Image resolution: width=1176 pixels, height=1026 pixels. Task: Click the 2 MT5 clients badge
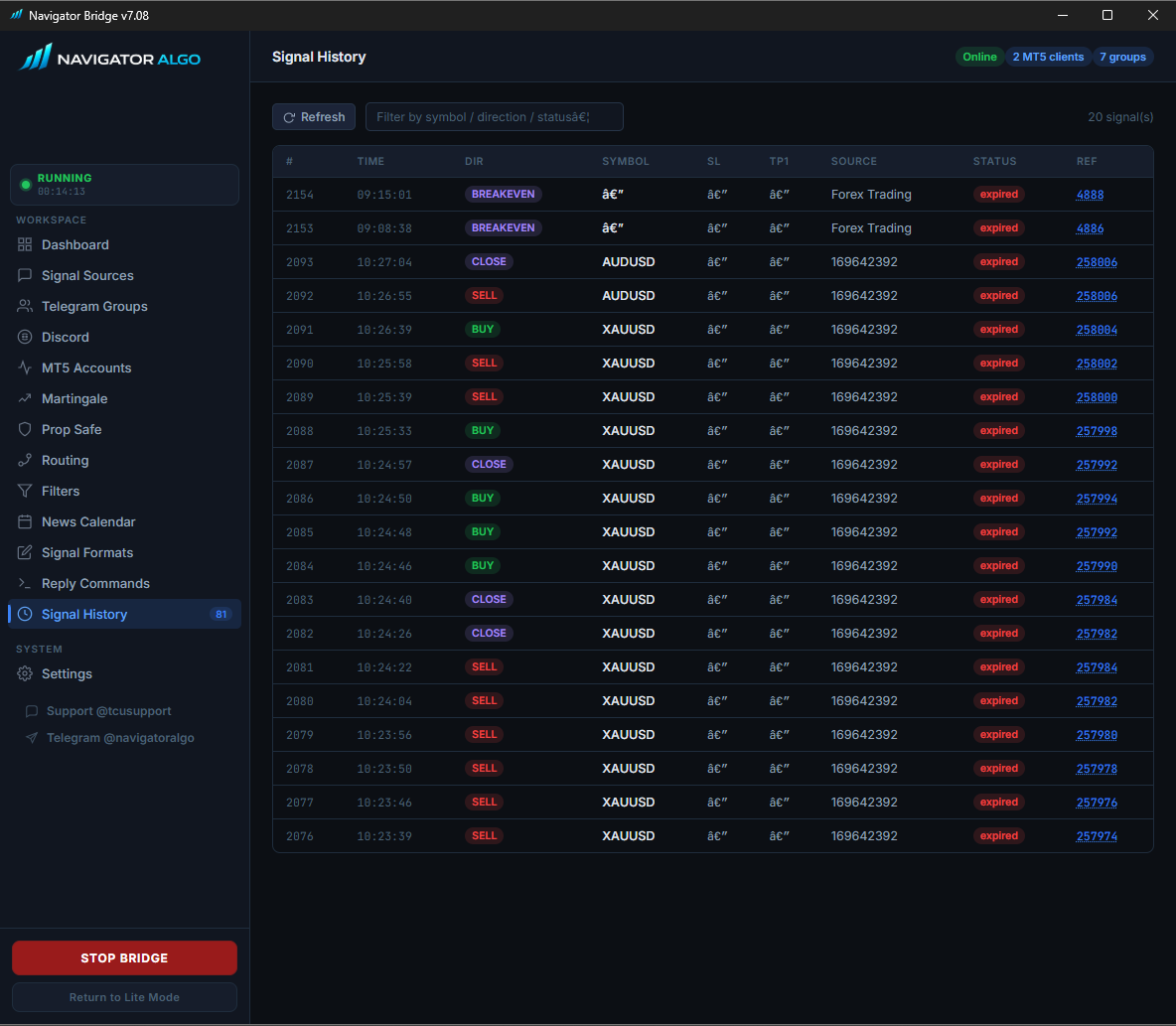(1048, 57)
